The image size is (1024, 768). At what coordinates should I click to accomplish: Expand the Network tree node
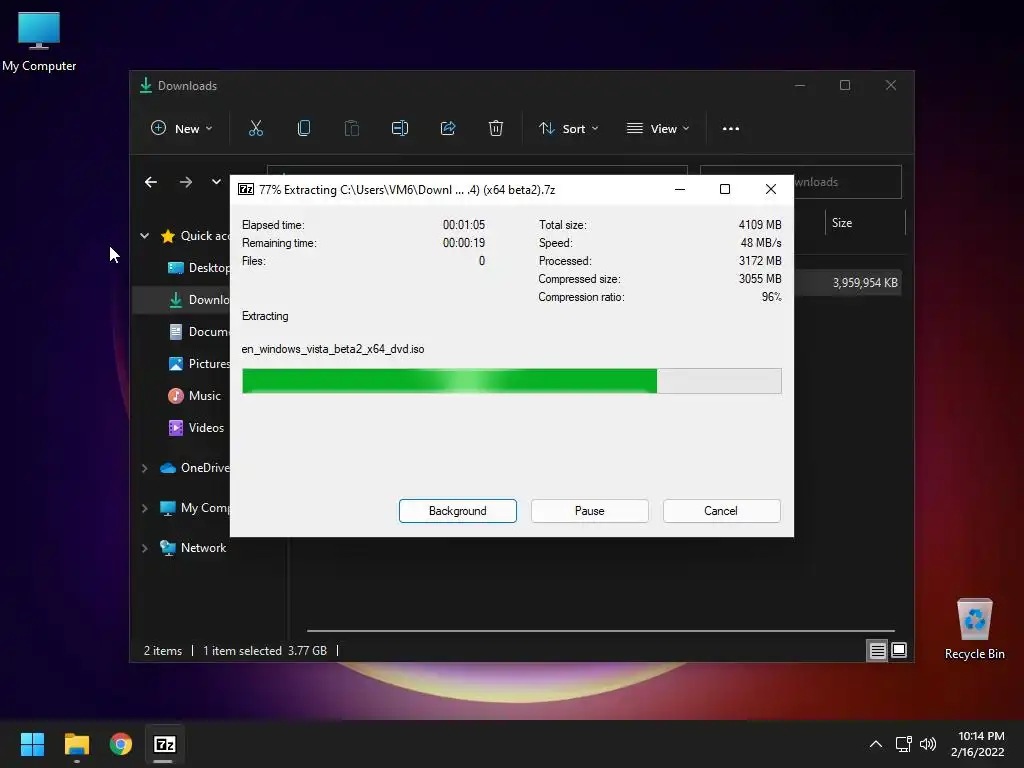point(144,549)
